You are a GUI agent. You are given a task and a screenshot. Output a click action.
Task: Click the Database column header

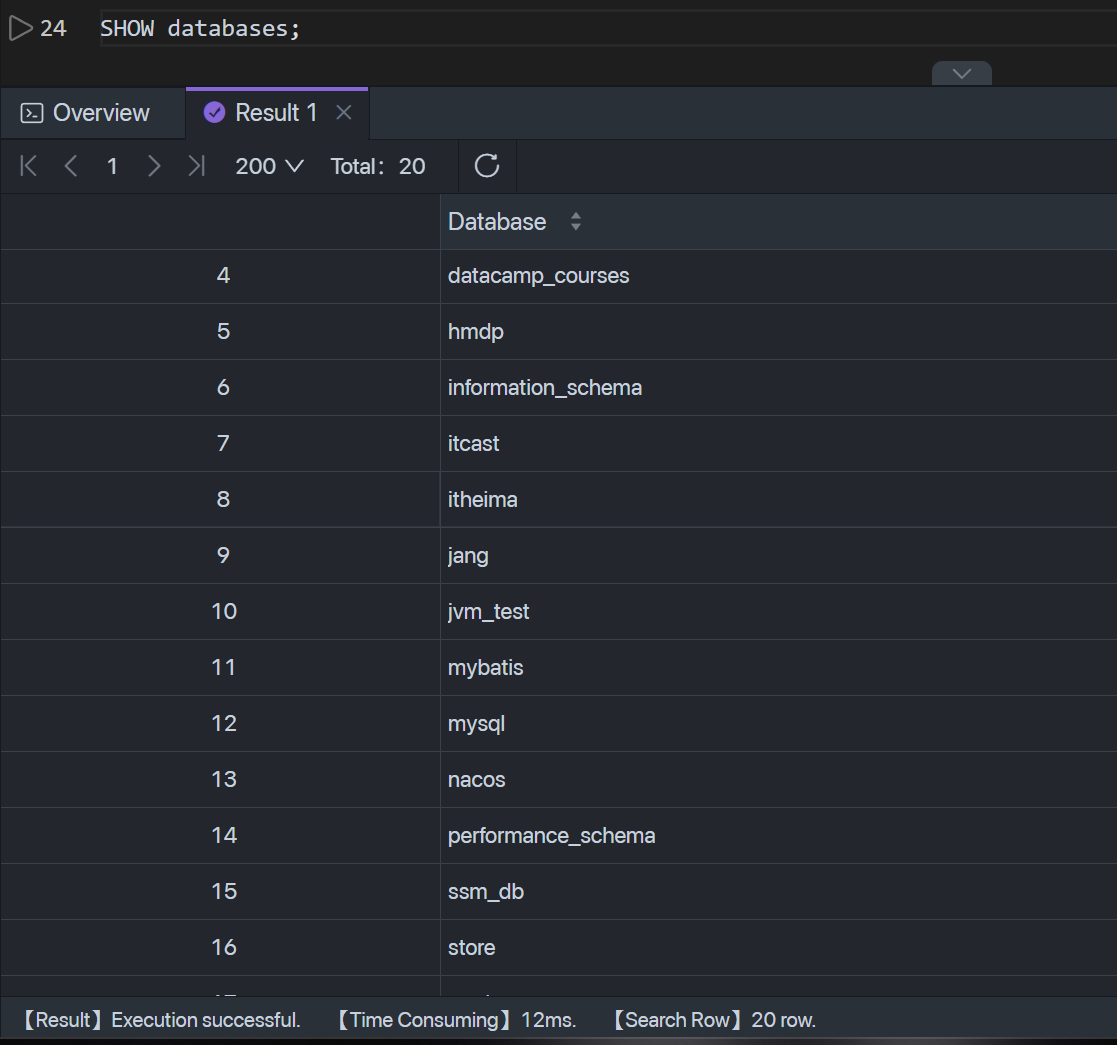click(497, 222)
